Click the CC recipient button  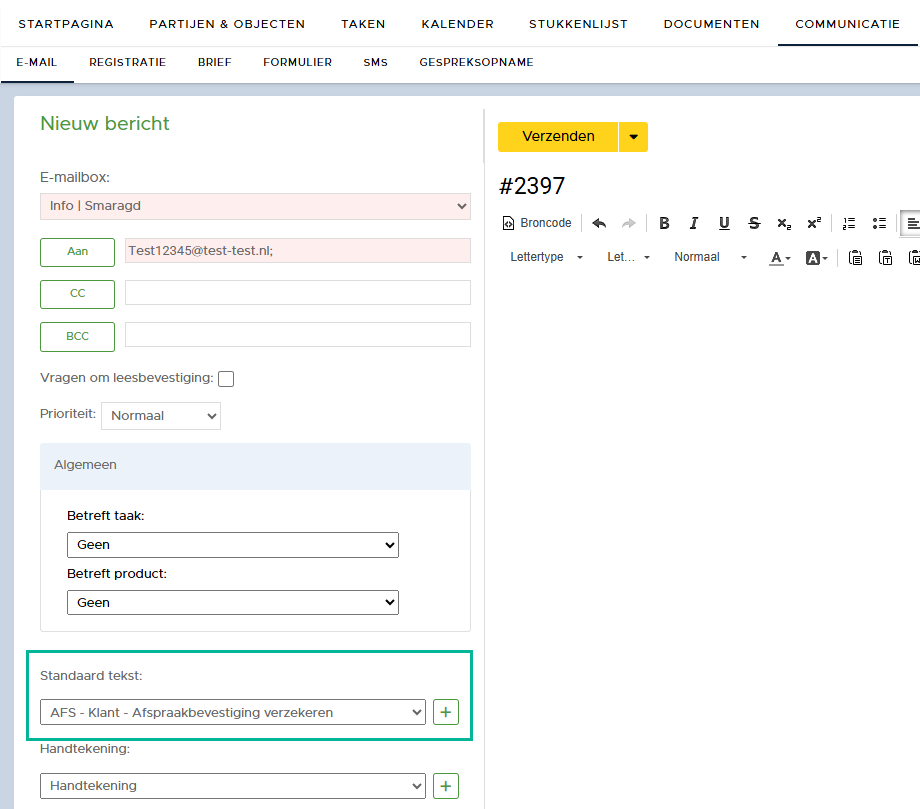(77, 294)
